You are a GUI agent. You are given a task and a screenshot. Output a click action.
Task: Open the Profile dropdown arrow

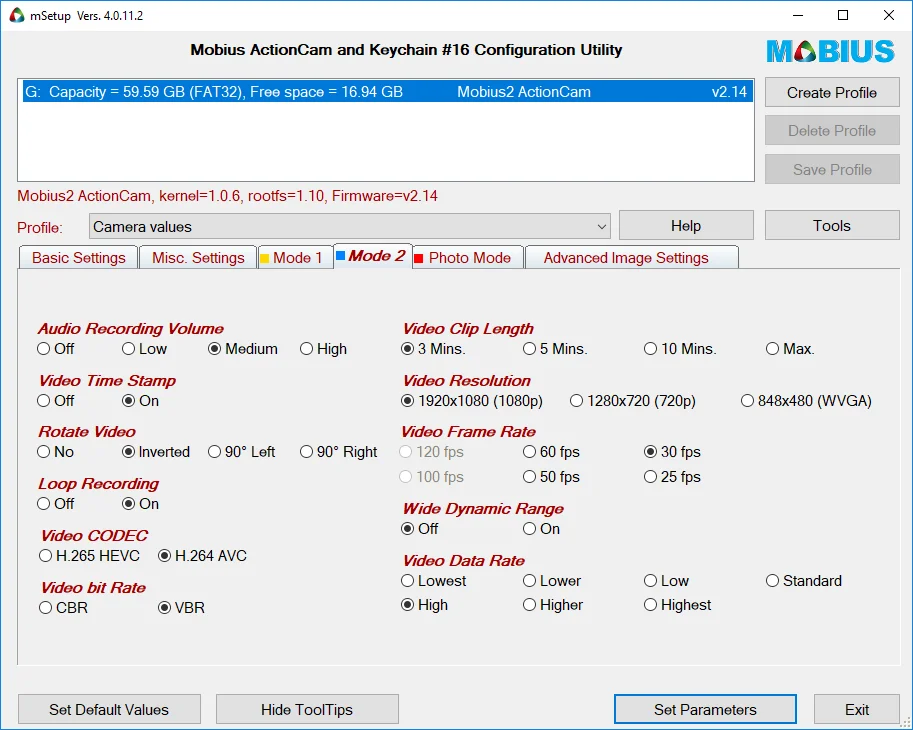tap(601, 226)
